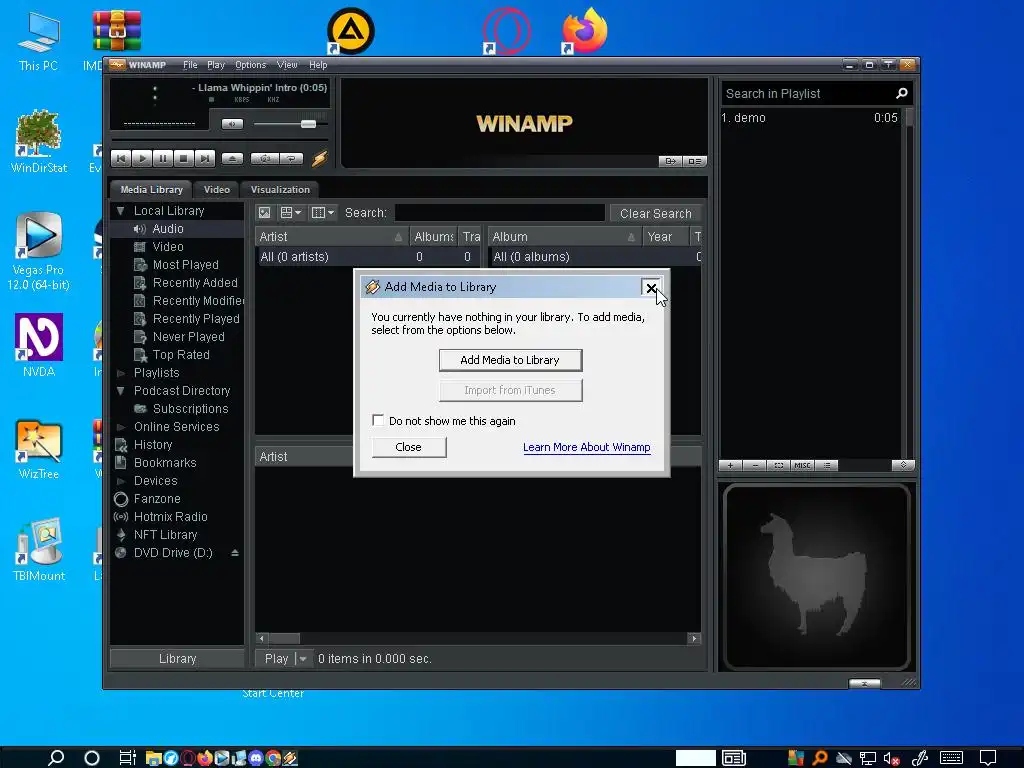Mute audio with the speaker button

click(232, 123)
